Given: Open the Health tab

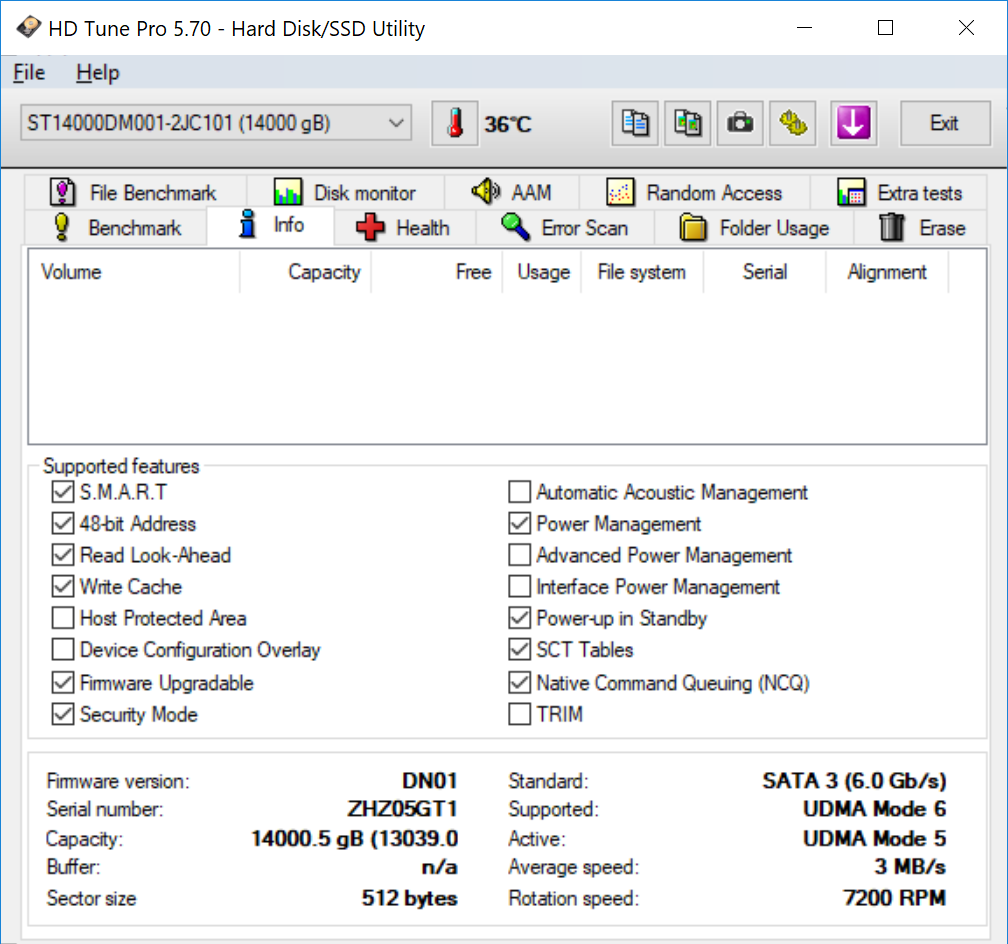Looking at the screenshot, I should pyautogui.click(x=403, y=228).
